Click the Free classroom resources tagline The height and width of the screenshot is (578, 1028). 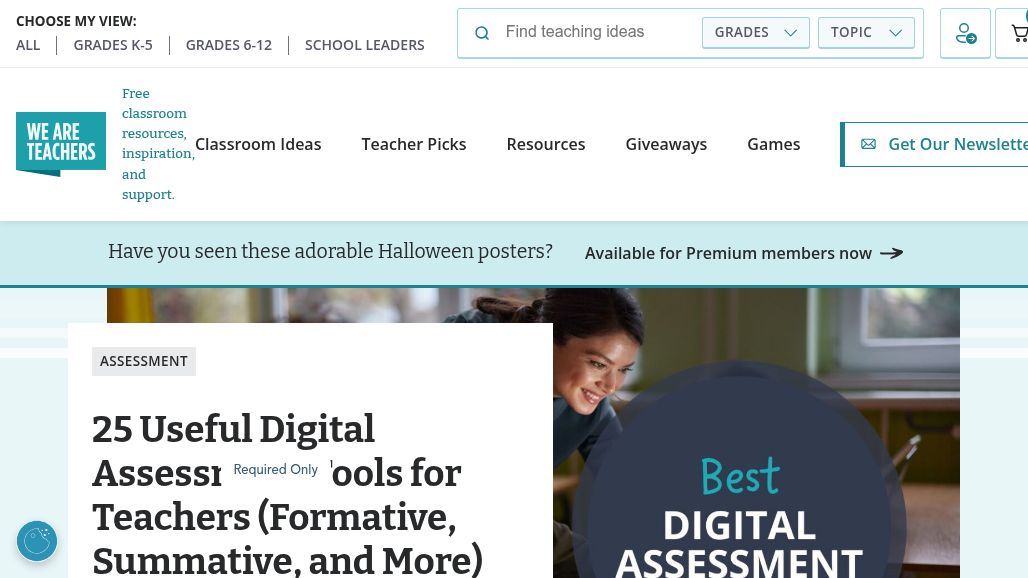coord(157,144)
